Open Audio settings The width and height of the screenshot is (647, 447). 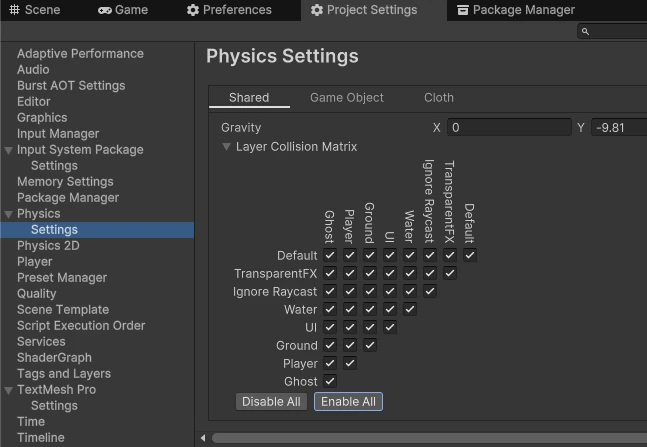33,70
